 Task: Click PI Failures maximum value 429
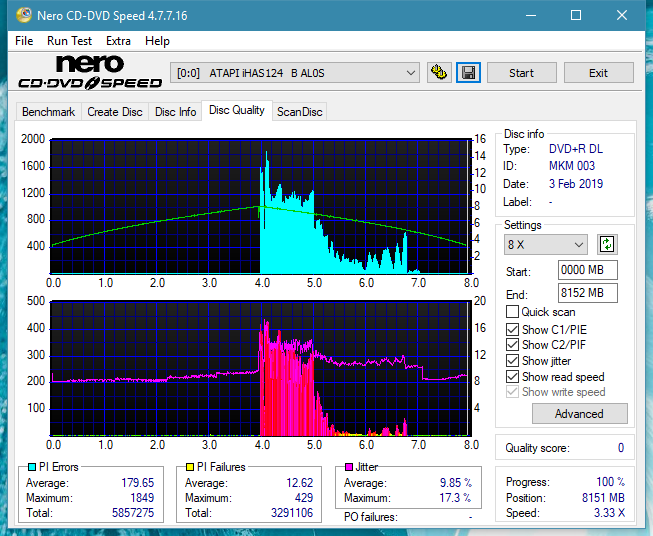304,498
